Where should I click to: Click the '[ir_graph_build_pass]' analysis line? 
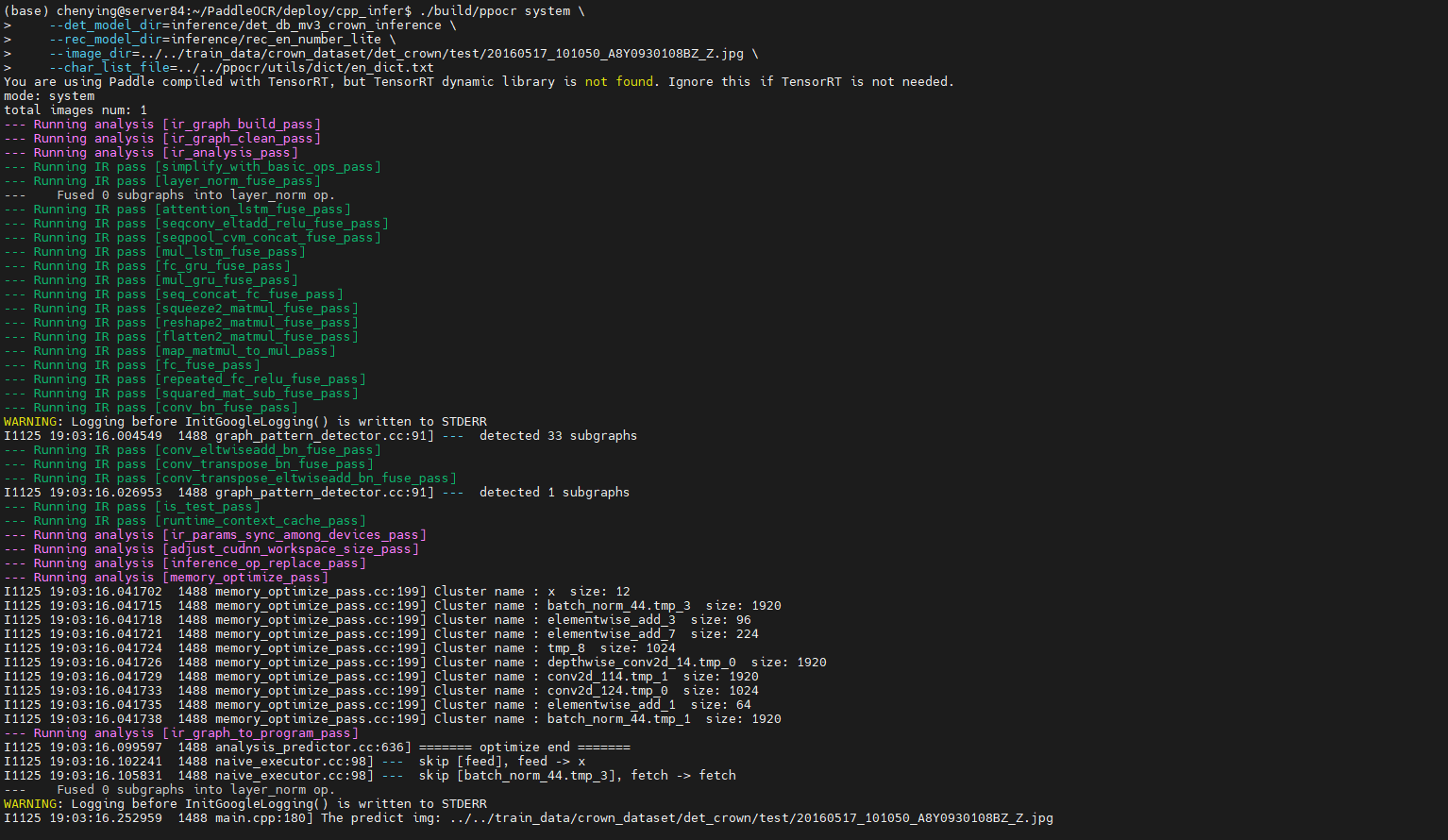click(162, 125)
